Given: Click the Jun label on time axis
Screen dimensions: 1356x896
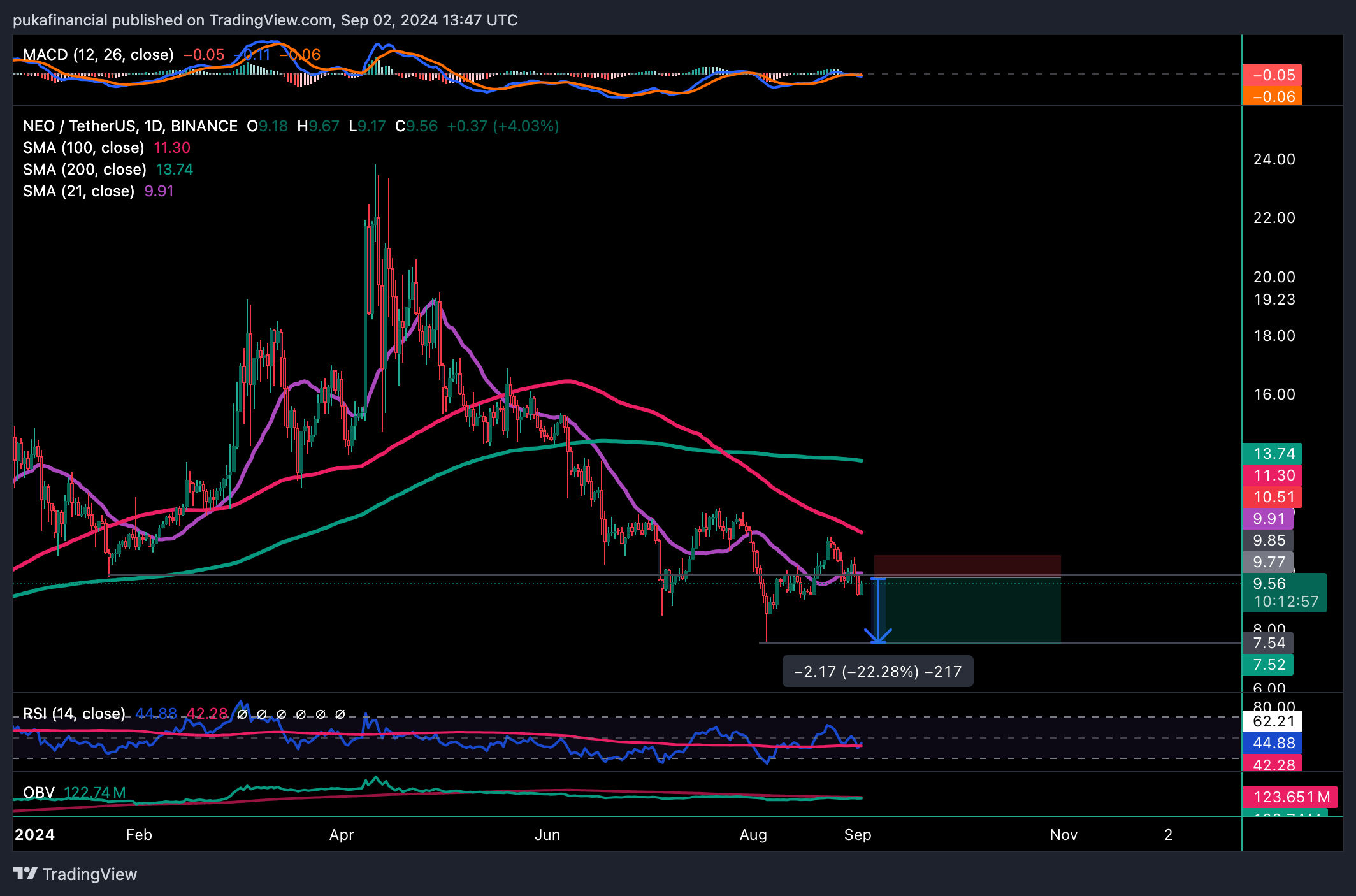Looking at the screenshot, I should point(547,835).
